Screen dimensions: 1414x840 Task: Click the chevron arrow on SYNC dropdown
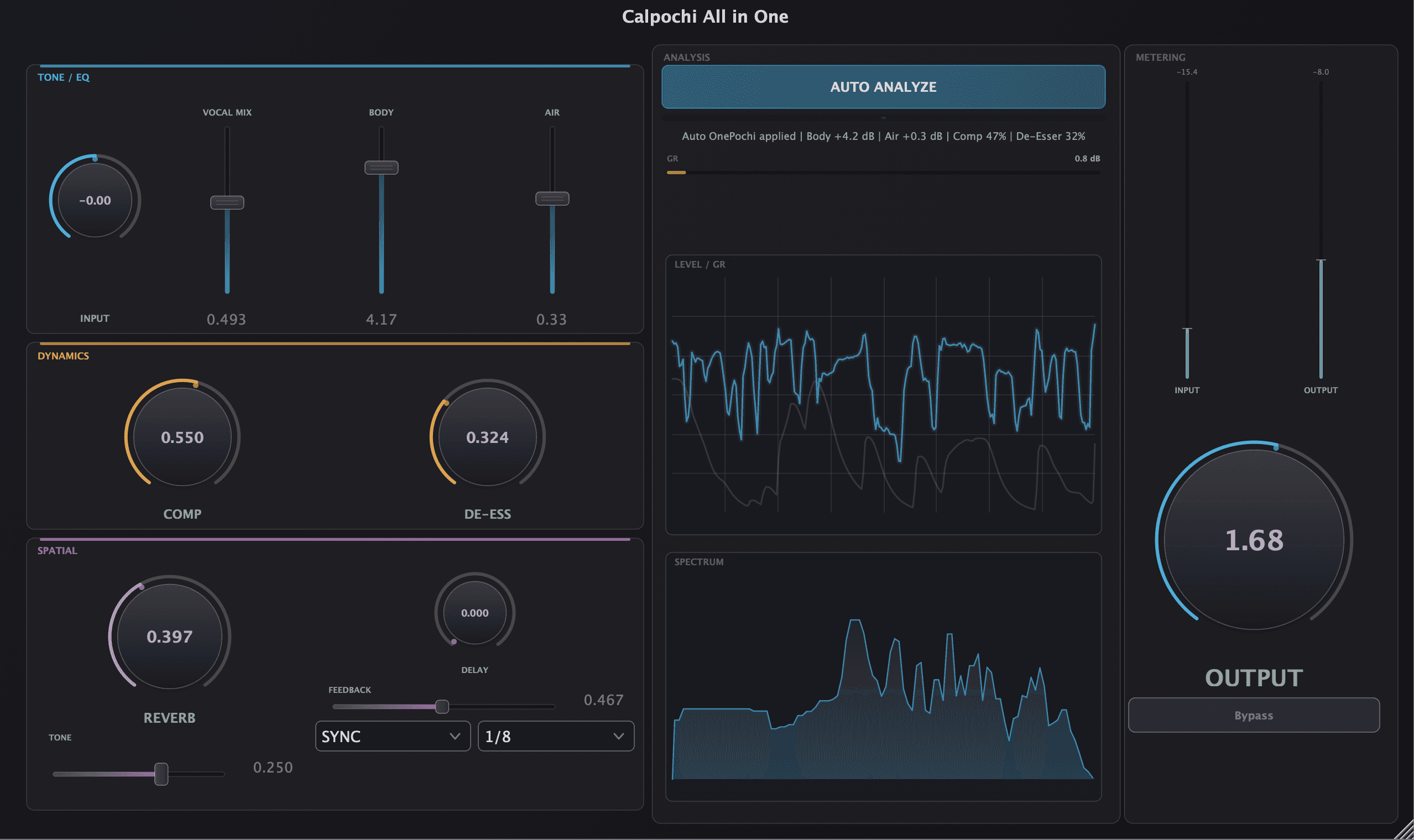[x=455, y=736]
